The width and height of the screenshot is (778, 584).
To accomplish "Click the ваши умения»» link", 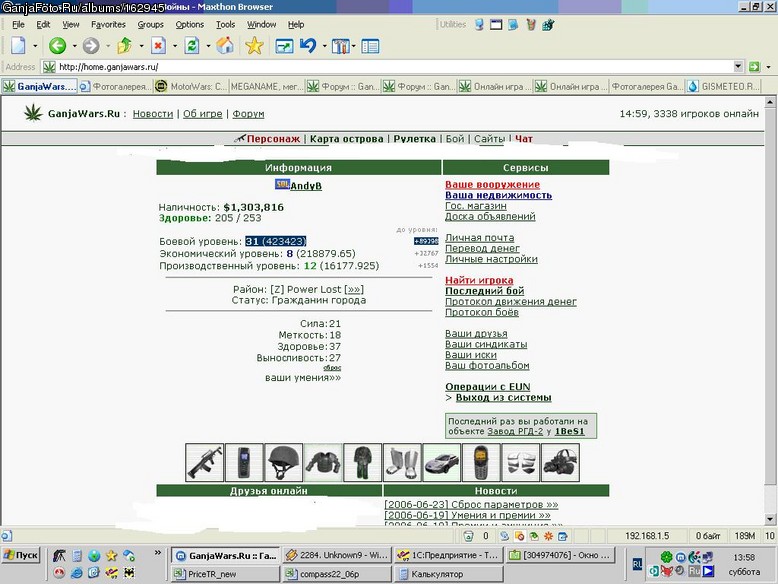I will (303, 378).
